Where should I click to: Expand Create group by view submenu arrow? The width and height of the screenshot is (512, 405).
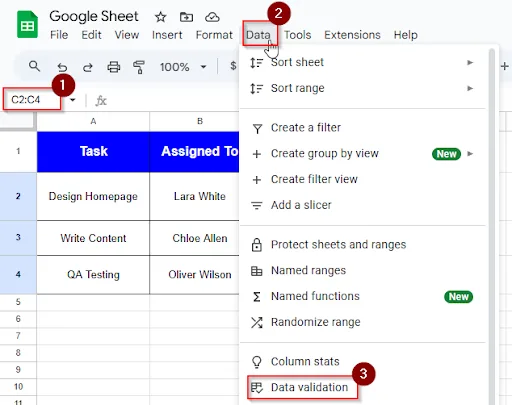[x=470, y=154]
